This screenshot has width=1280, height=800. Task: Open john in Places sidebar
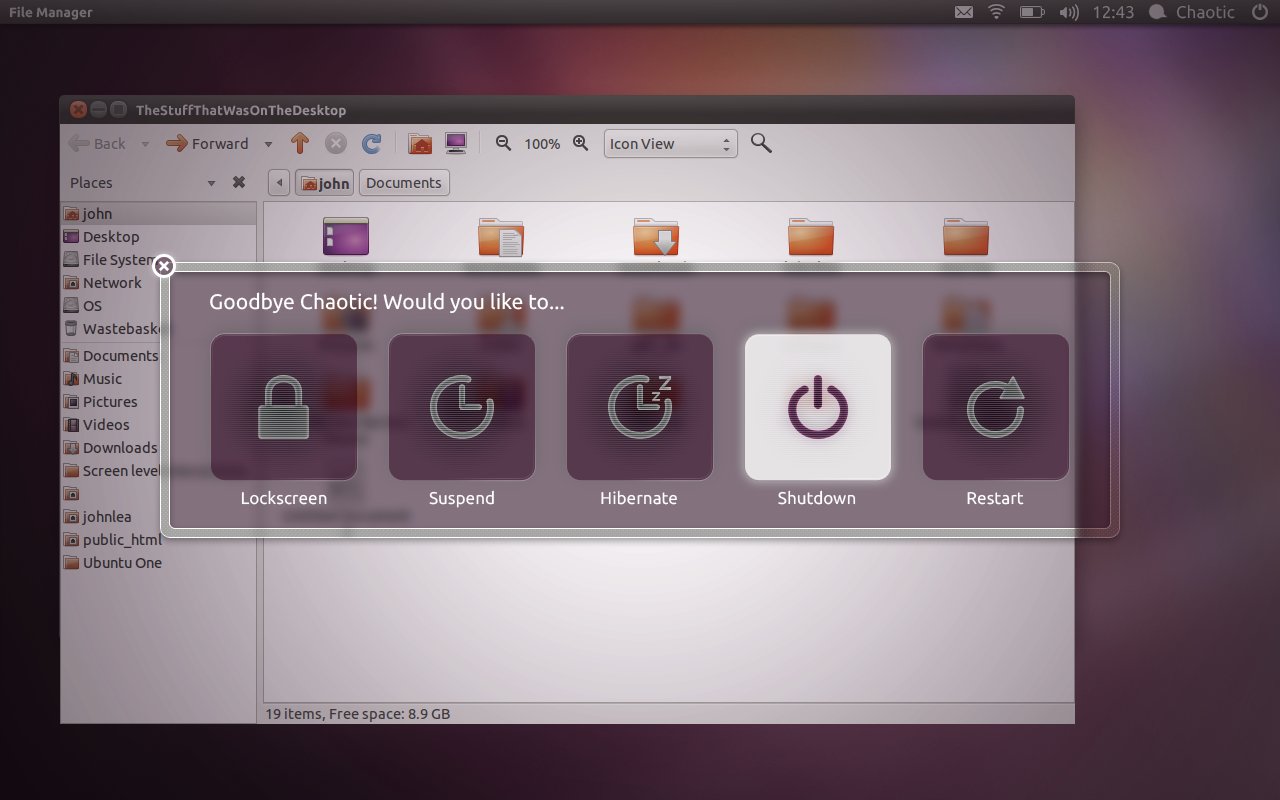[159, 214]
